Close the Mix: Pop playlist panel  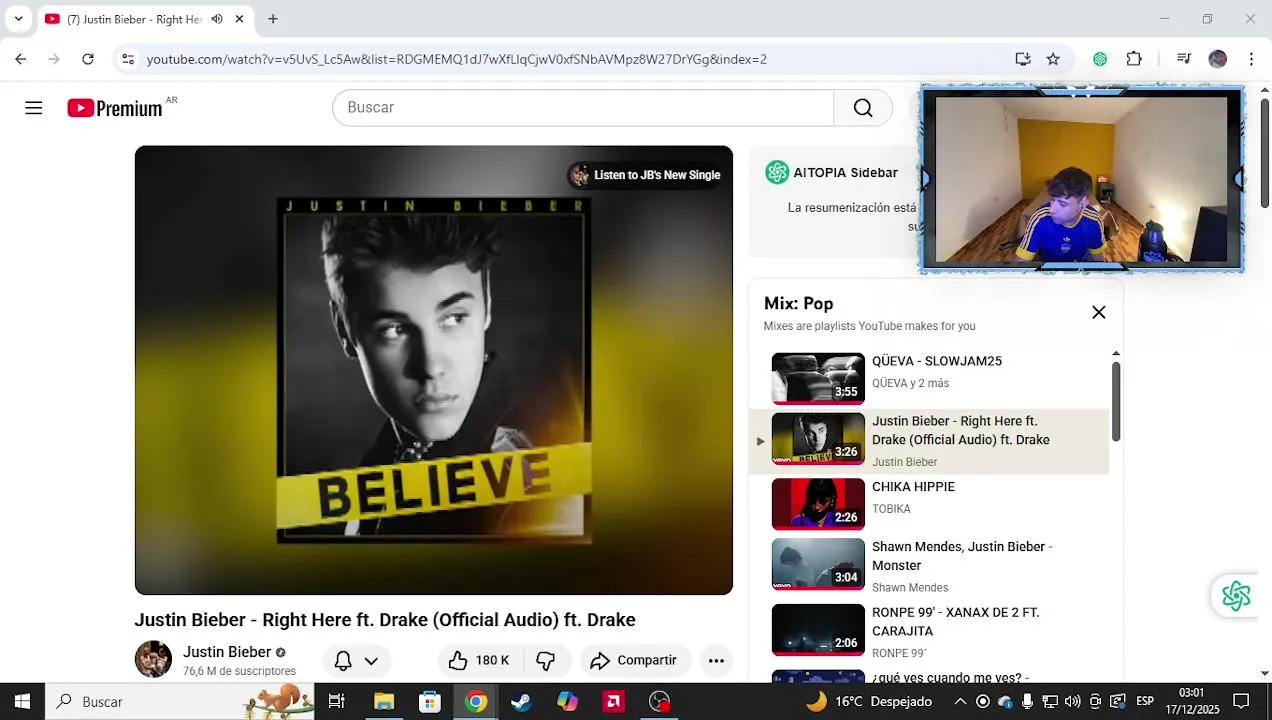(x=1098, y=313)
